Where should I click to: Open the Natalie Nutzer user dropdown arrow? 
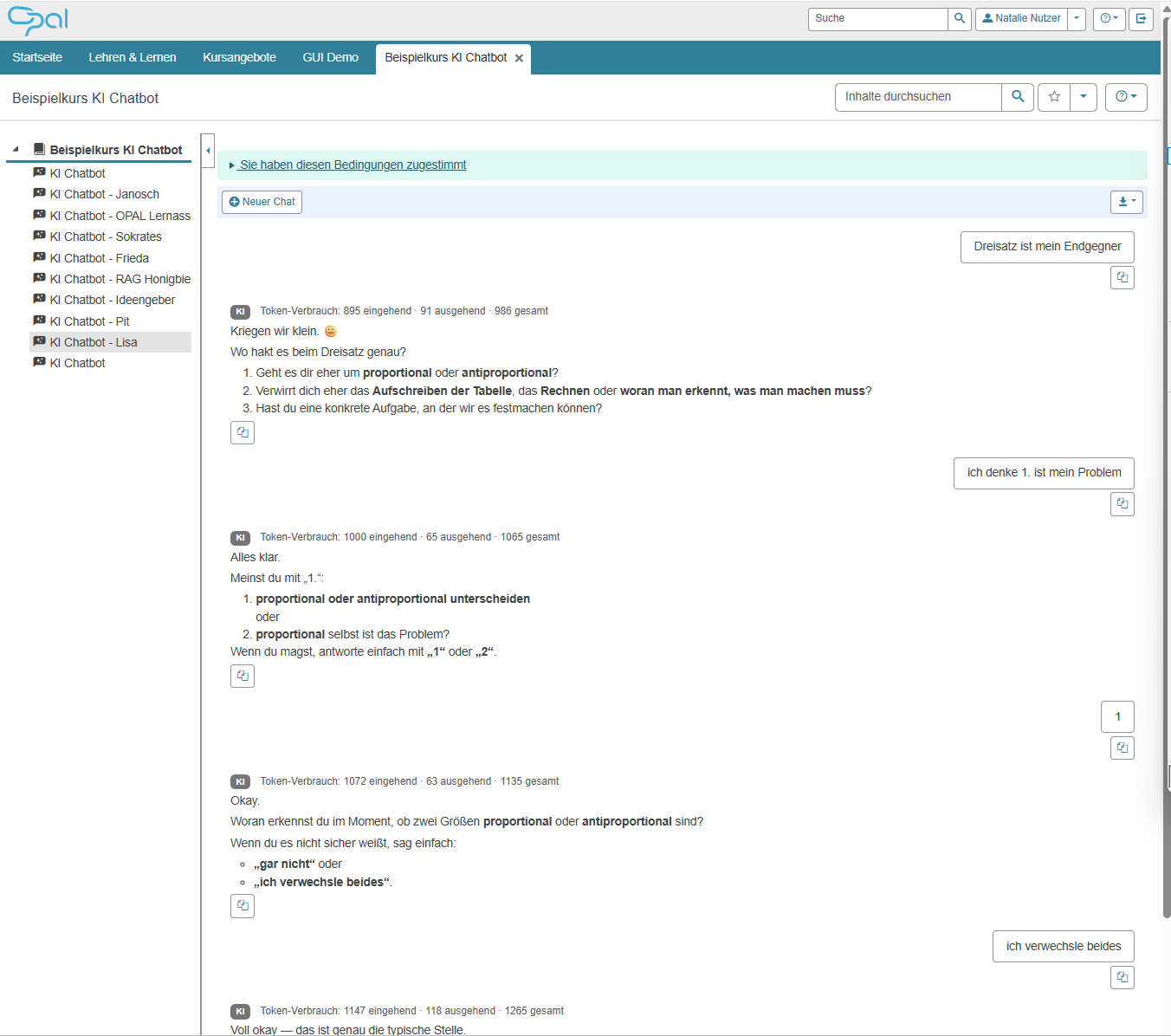coord(1077,18)
